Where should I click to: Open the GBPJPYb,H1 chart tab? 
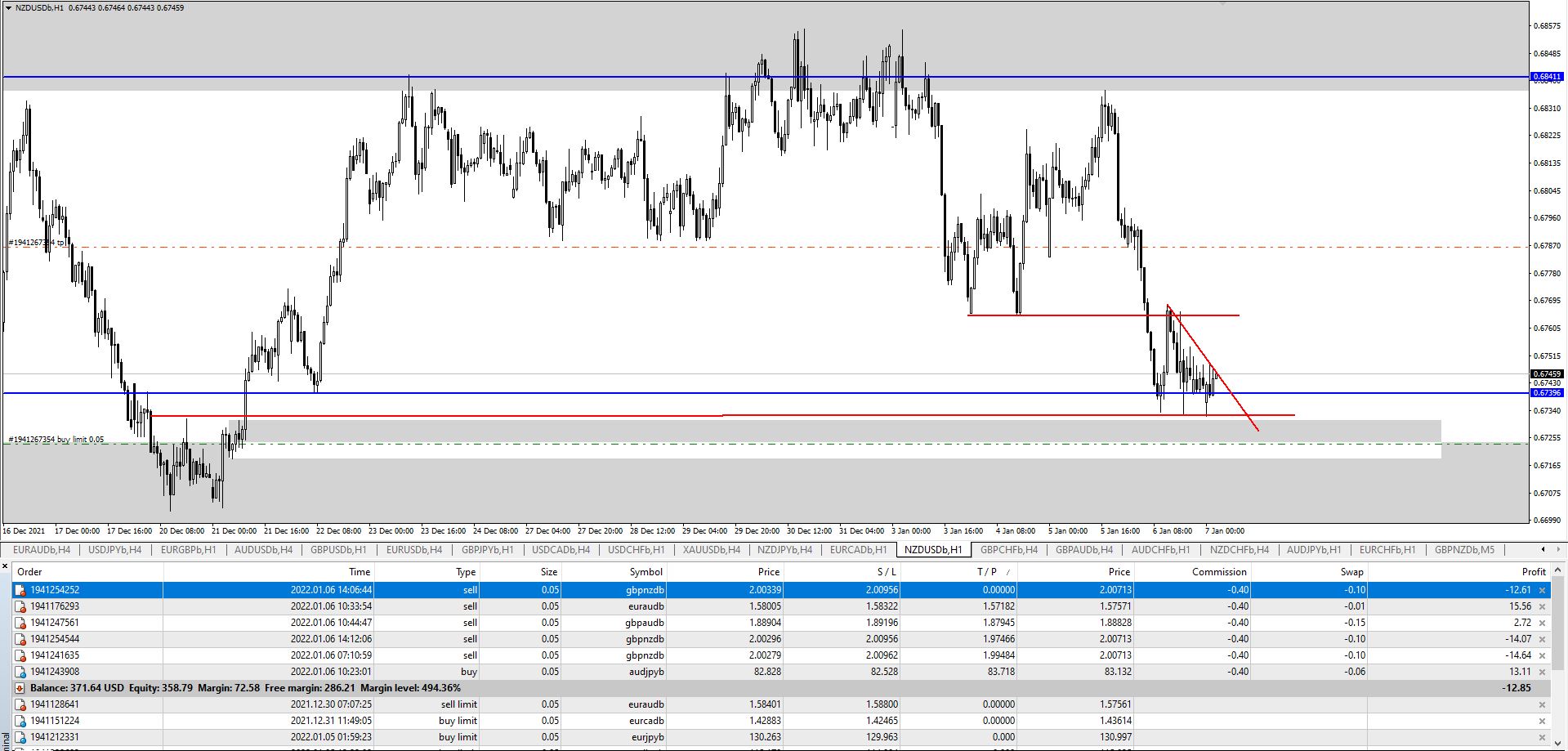point(488,550)
